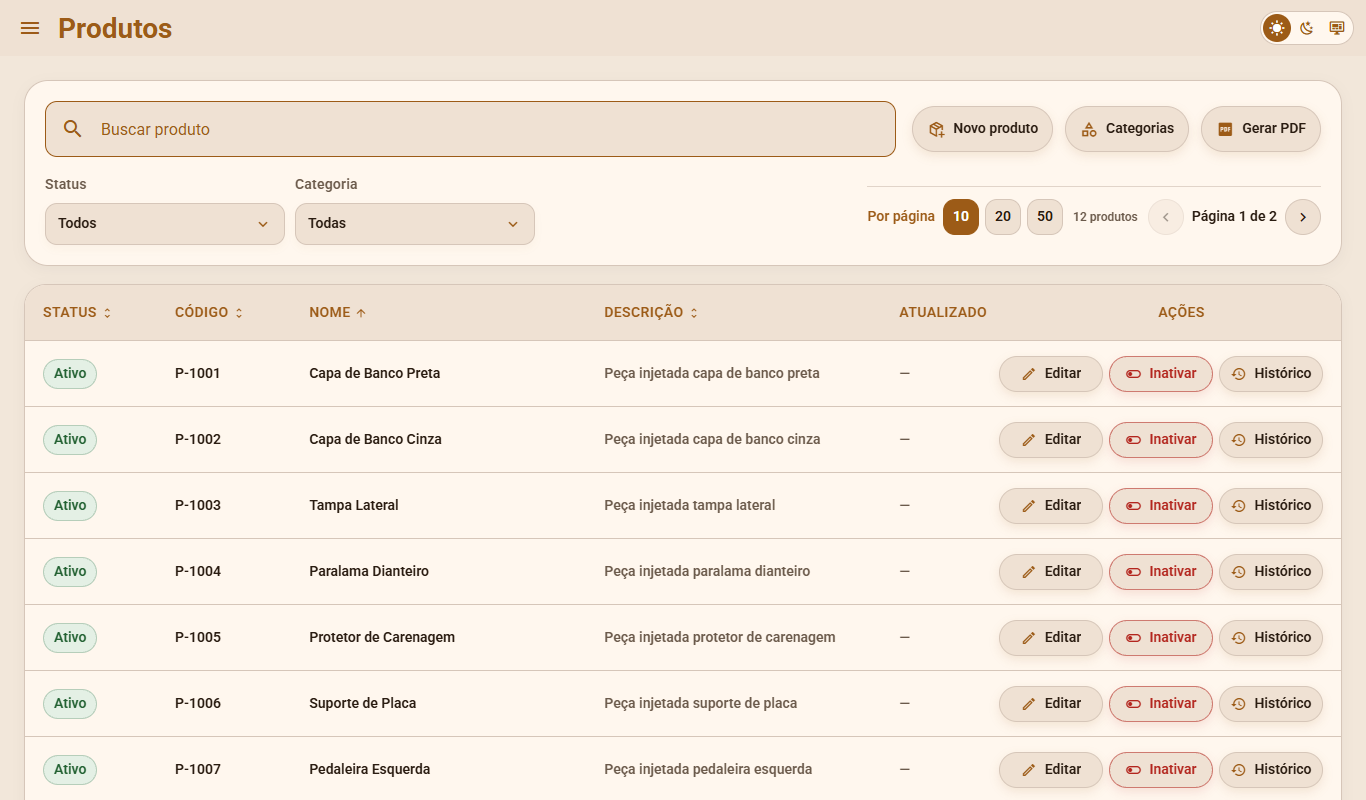
Task: Edit Protetor de Carenagem product
Action: (1051, 638)
